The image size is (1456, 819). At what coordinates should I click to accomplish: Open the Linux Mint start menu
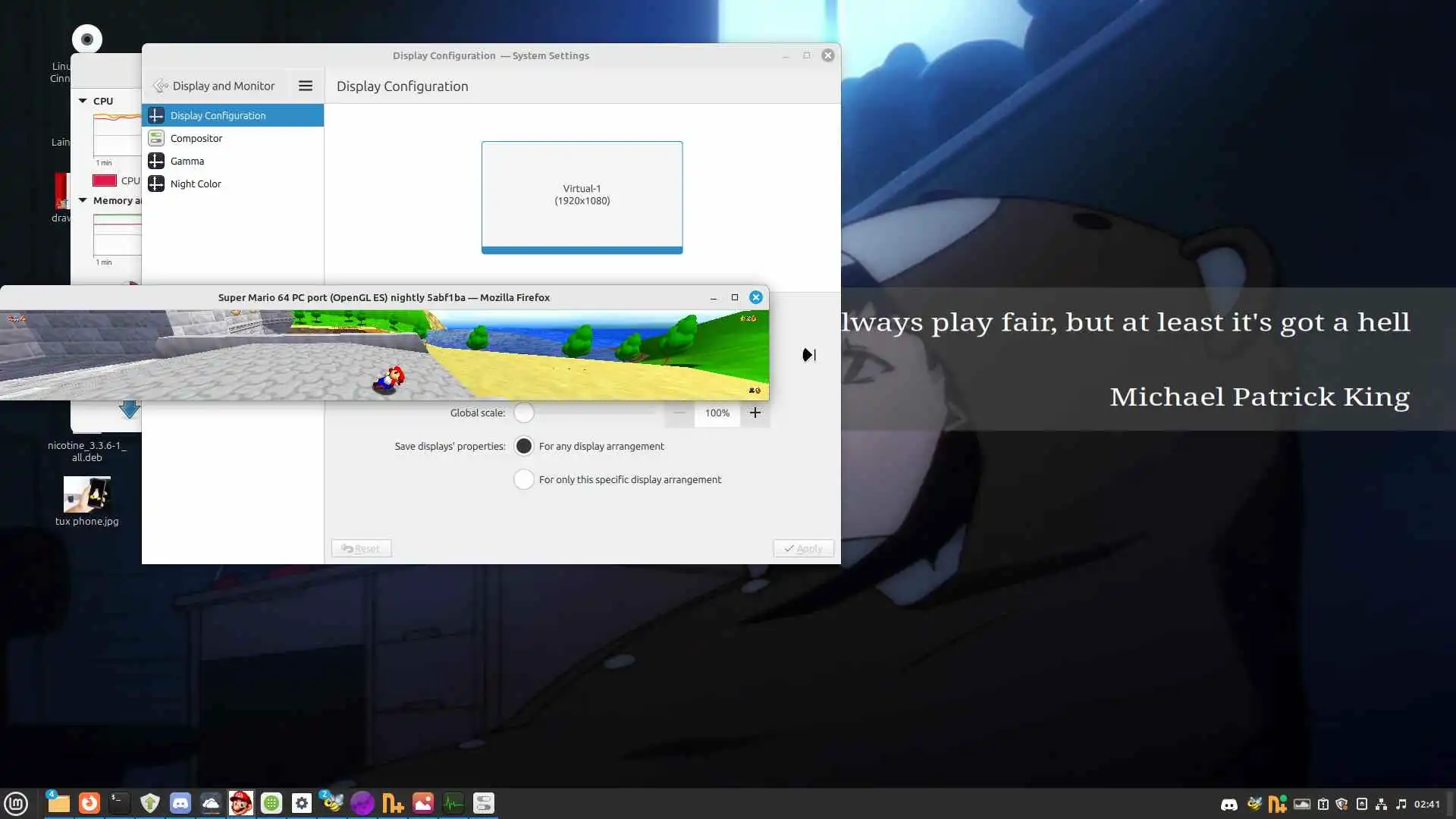(x=16, y=803)
